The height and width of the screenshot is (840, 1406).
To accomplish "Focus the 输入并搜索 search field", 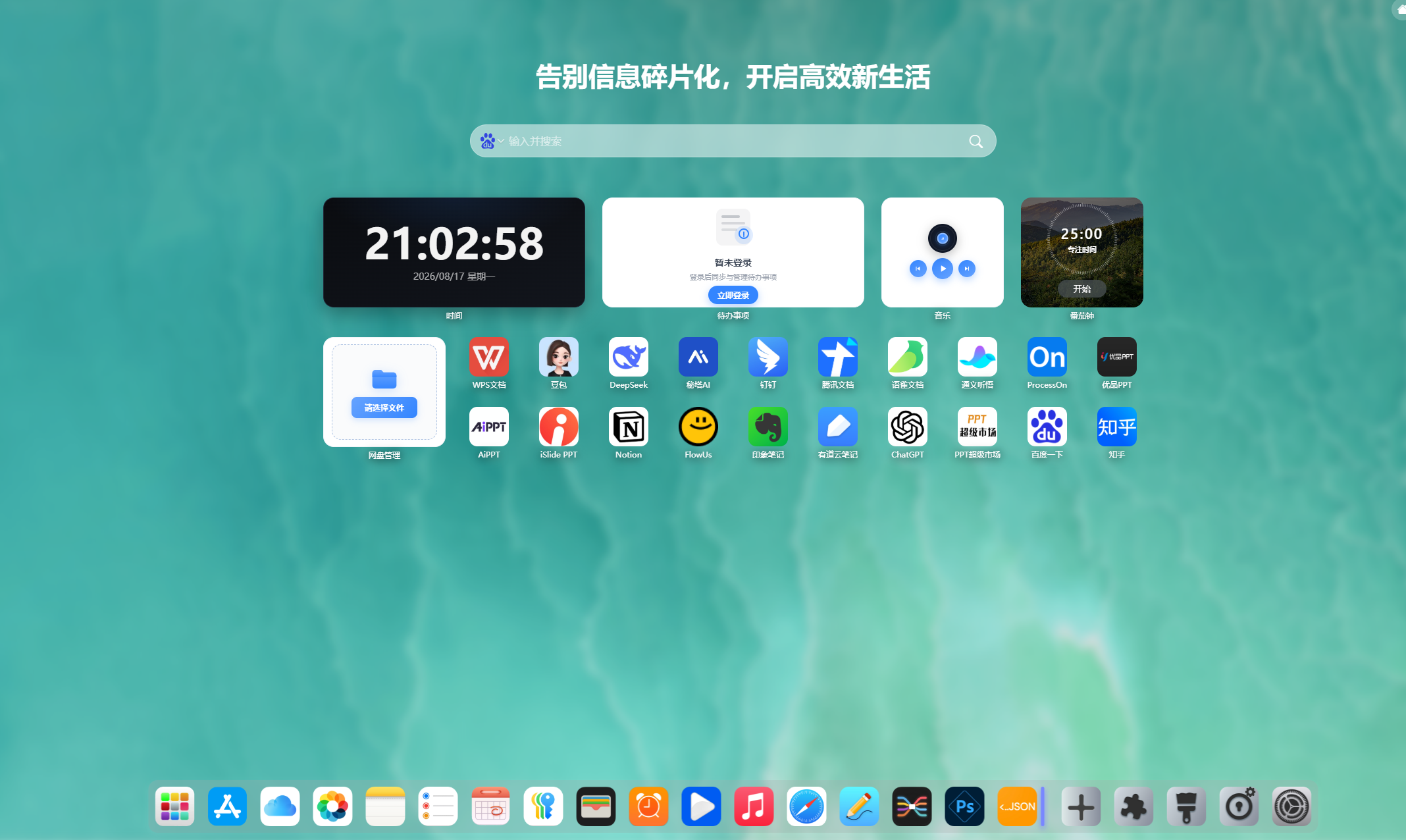I will (733, 141).
